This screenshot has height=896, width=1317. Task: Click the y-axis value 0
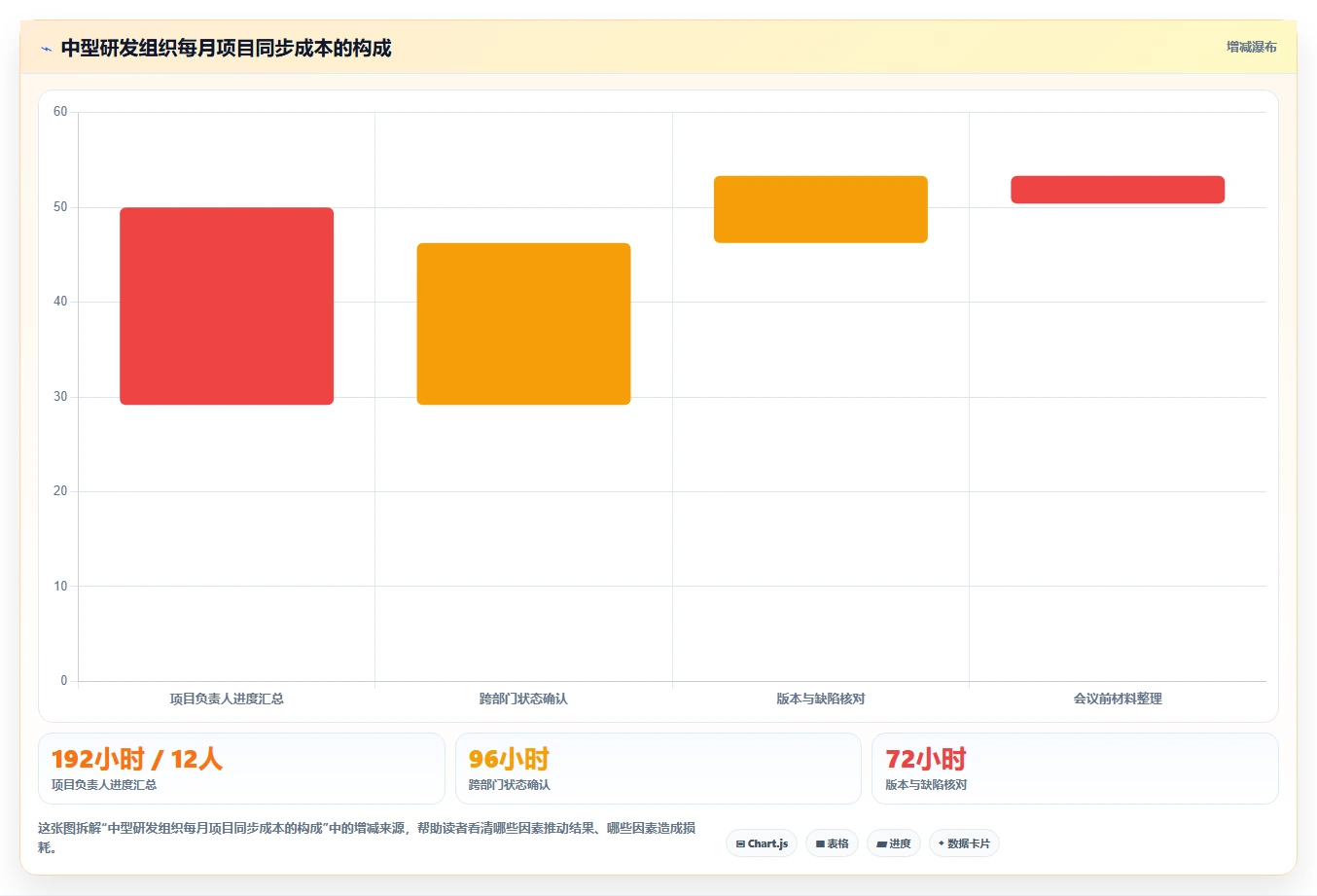pos(64,681)
